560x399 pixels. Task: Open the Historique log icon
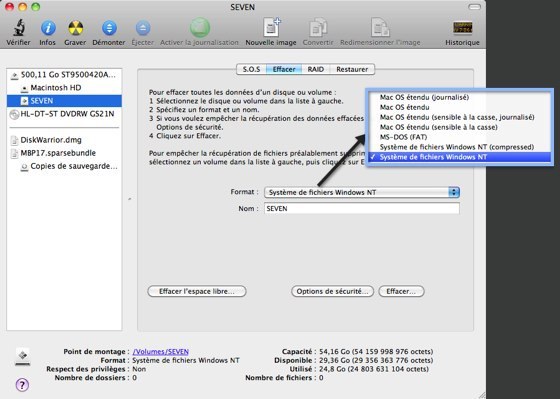point(462,28)
